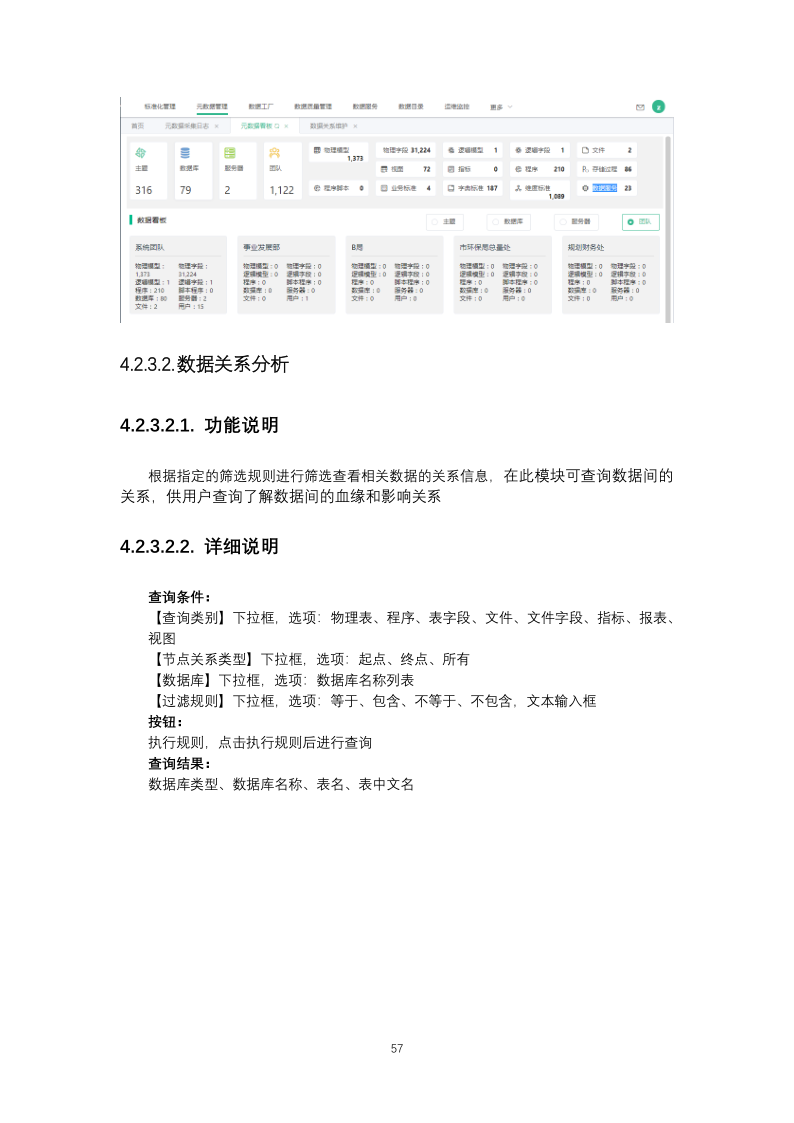Image resolution: width=794 pixels, height=1123 pixels.
Task: Click the 字表标准 stat icon
Action: tap(451, 188)
